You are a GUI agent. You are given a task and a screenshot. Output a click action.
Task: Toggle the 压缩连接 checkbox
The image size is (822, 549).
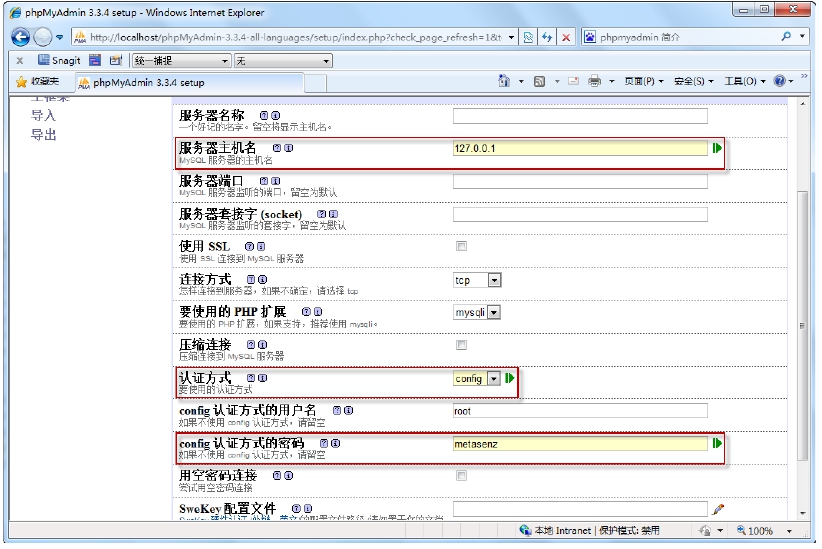pyautogui.click(x=461, y=345)
